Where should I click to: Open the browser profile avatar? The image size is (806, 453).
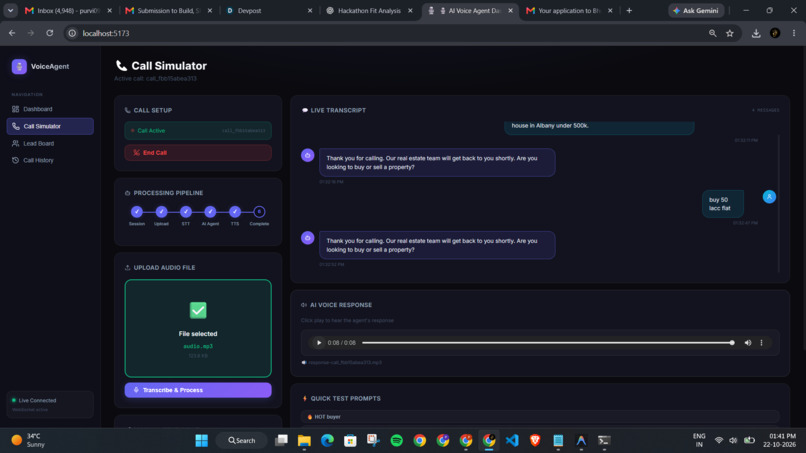[775, 33]
